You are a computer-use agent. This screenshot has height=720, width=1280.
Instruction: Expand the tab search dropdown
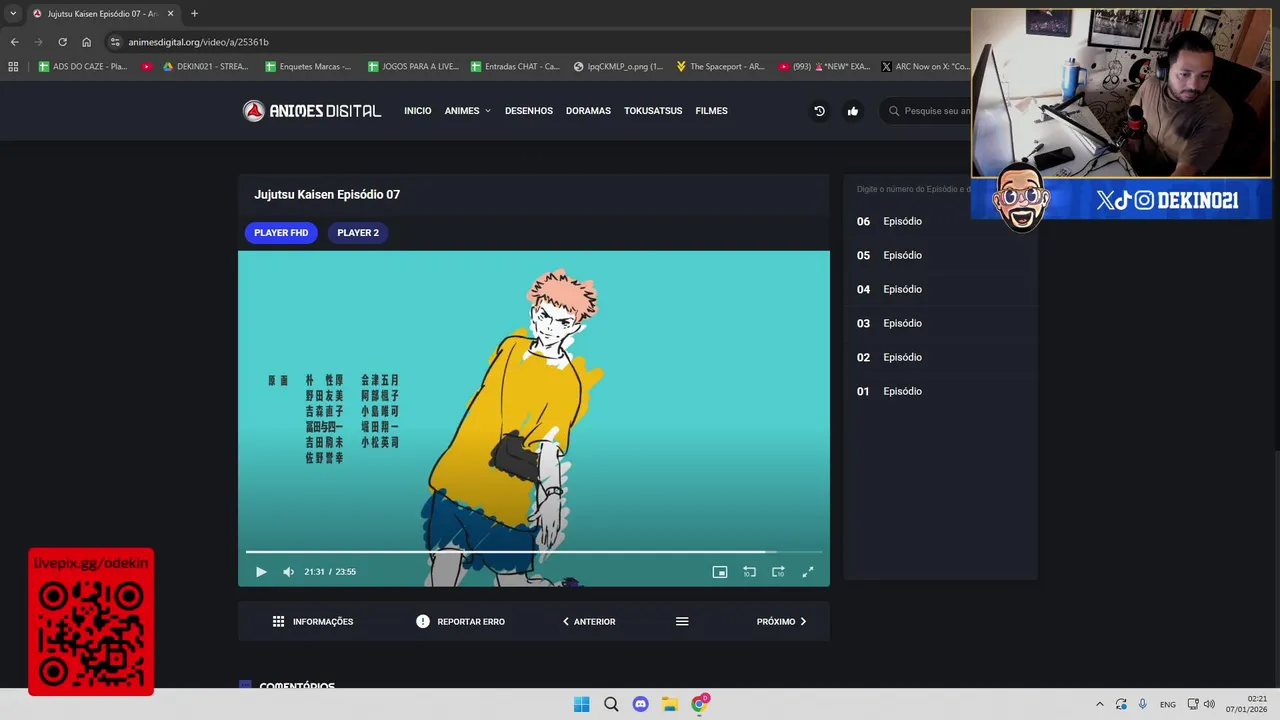click(x=13, y=14)
